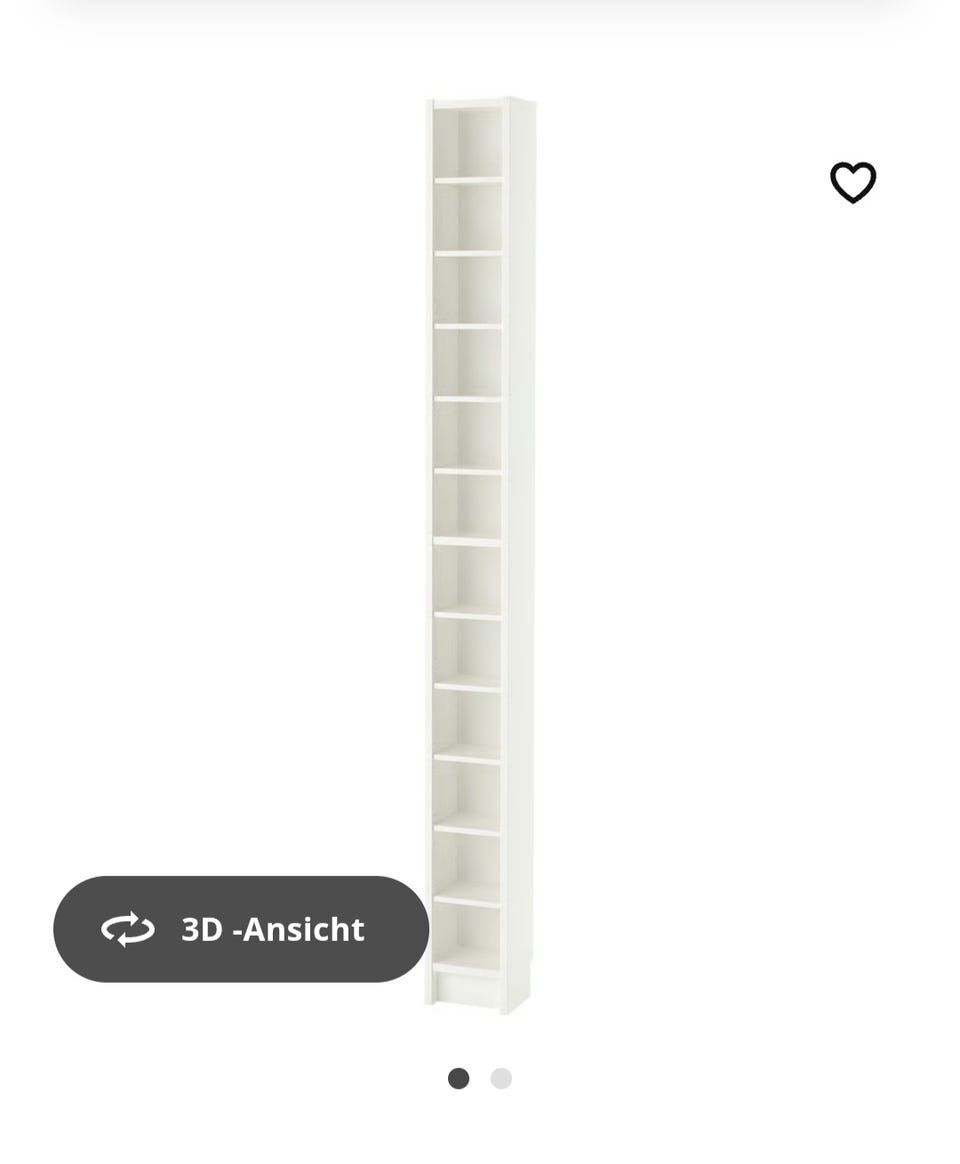Click the bottom base of the shelf
This screenshot has width=960, height=1164.
[466, 987]
